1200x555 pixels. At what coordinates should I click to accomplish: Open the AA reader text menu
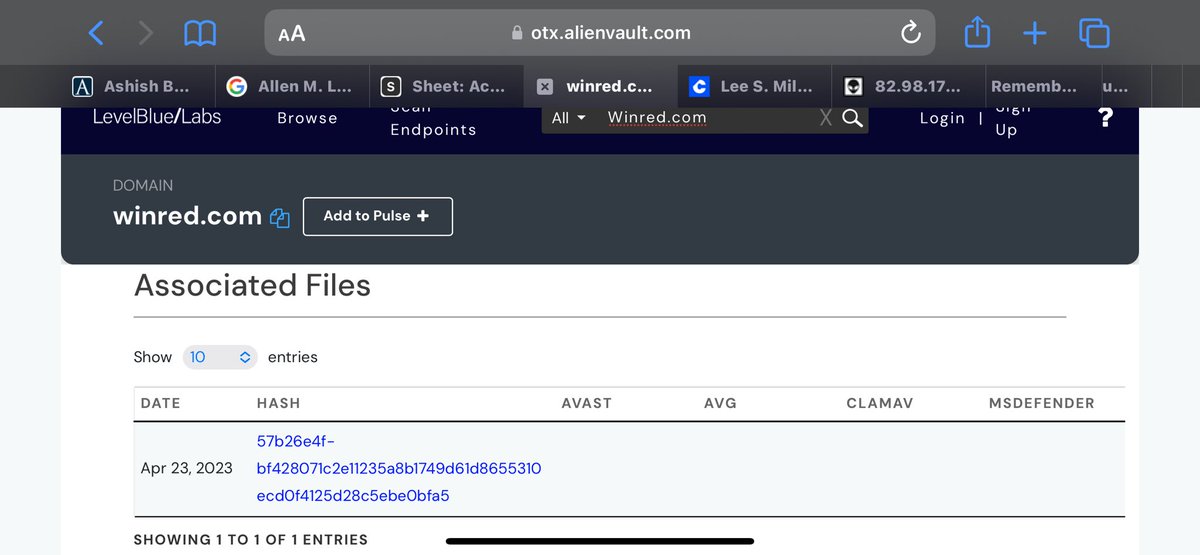pyautogui.click(x=291, y=34)
